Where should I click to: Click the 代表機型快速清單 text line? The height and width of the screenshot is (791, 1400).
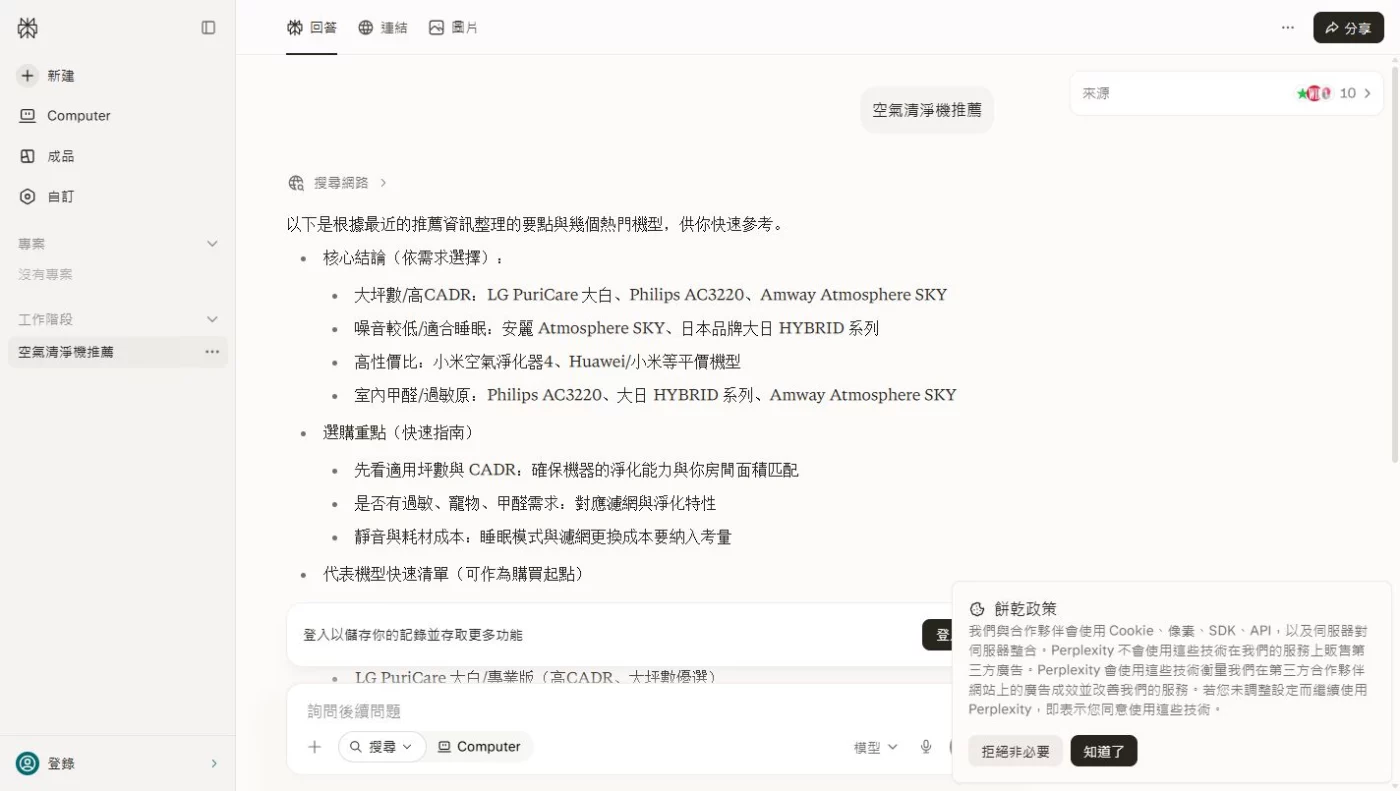453,574
